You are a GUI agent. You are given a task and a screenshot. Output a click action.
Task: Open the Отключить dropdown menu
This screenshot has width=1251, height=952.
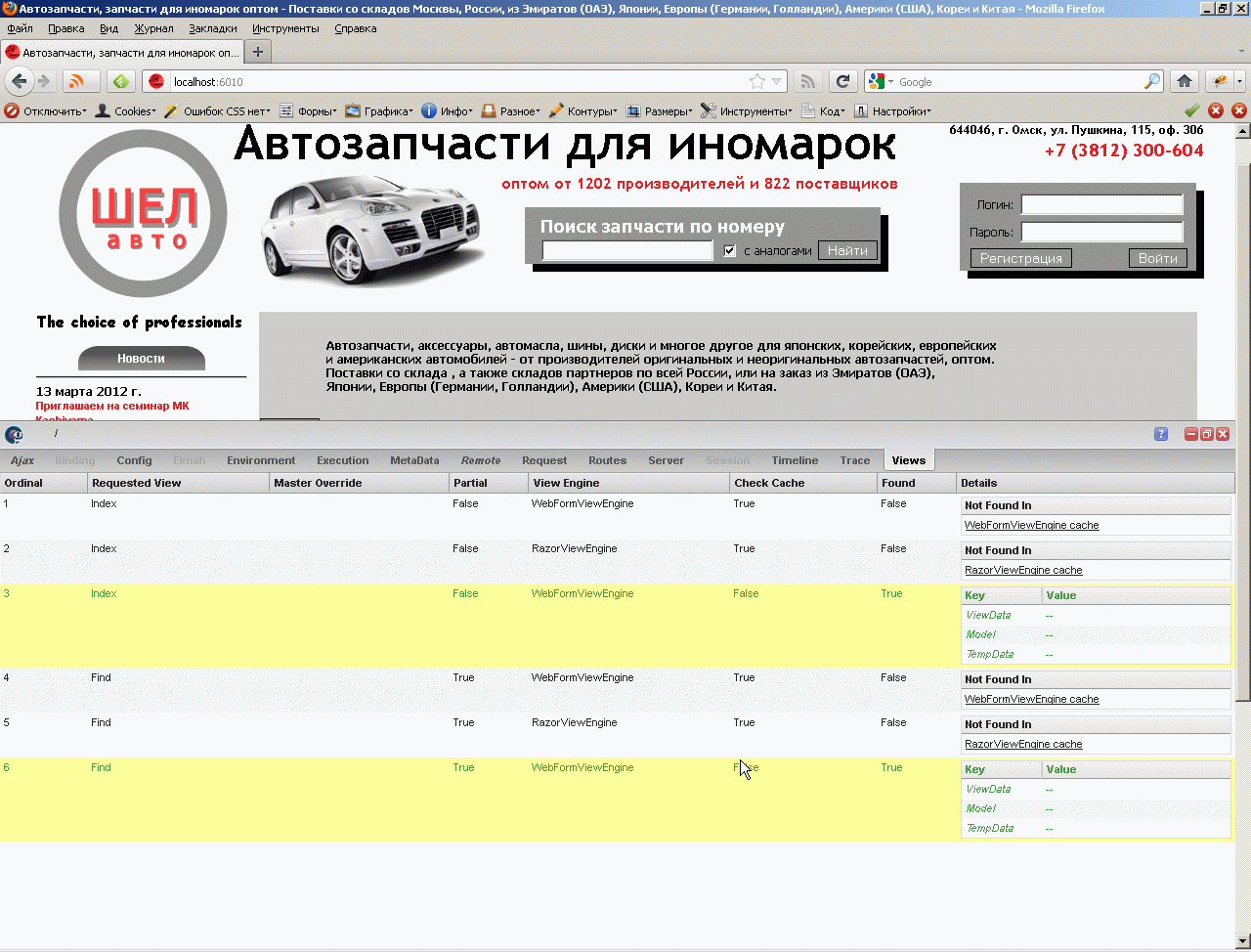[46, 111]
